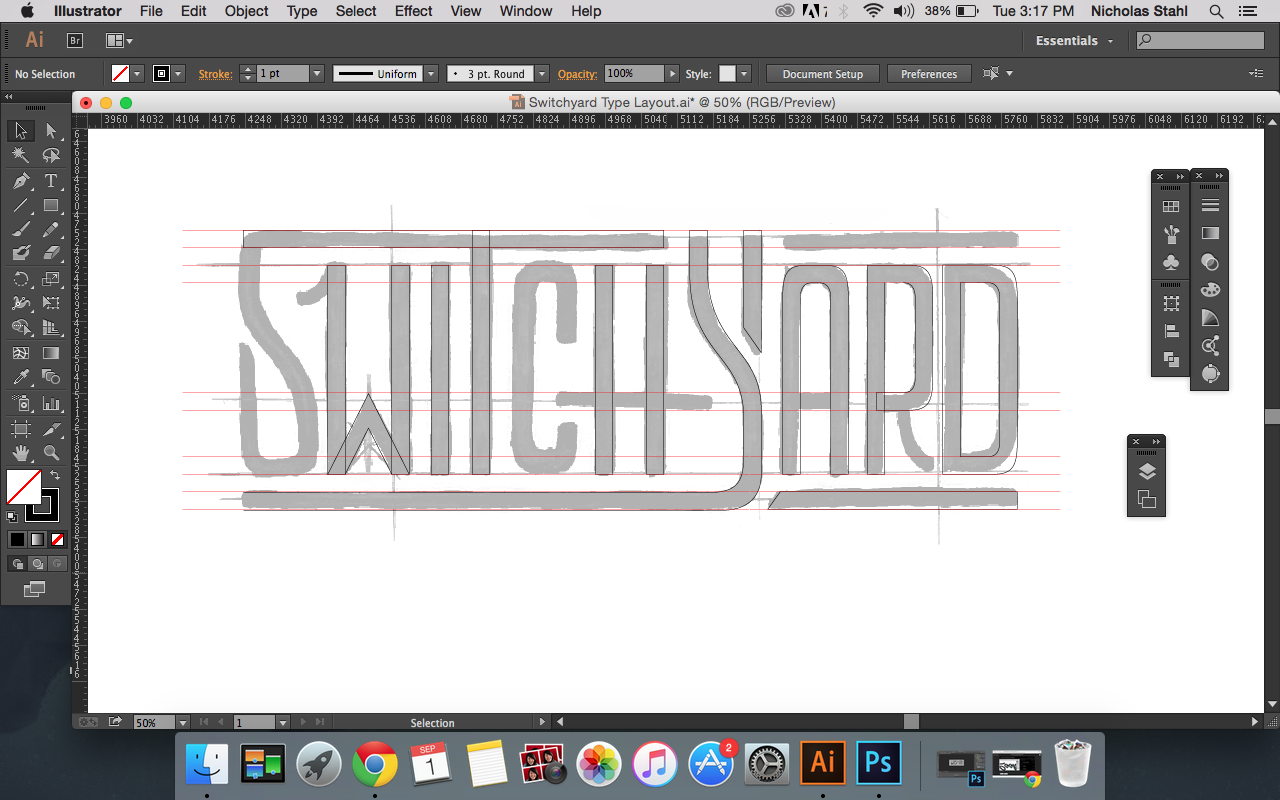Activate the Artboard tool

pyautogui.click(x=20, y=428)
